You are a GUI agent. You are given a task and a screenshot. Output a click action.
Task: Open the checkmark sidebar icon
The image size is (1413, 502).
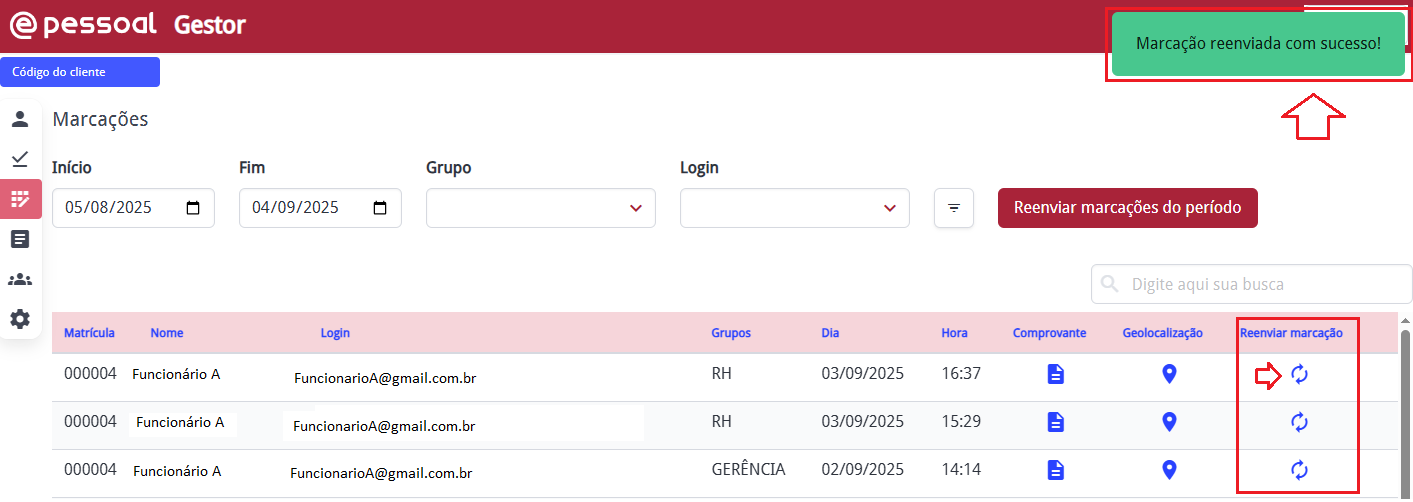click(x=20, y=159)
